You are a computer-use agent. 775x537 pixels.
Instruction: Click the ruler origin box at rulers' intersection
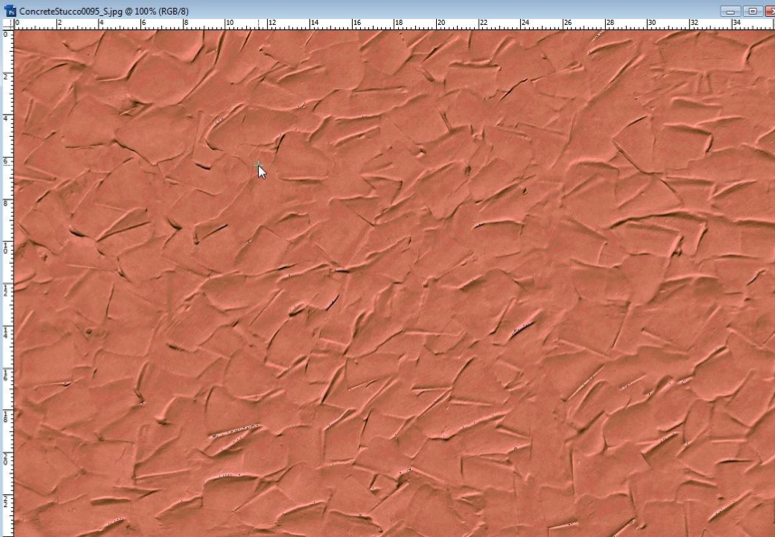click(x=6, y=24)
